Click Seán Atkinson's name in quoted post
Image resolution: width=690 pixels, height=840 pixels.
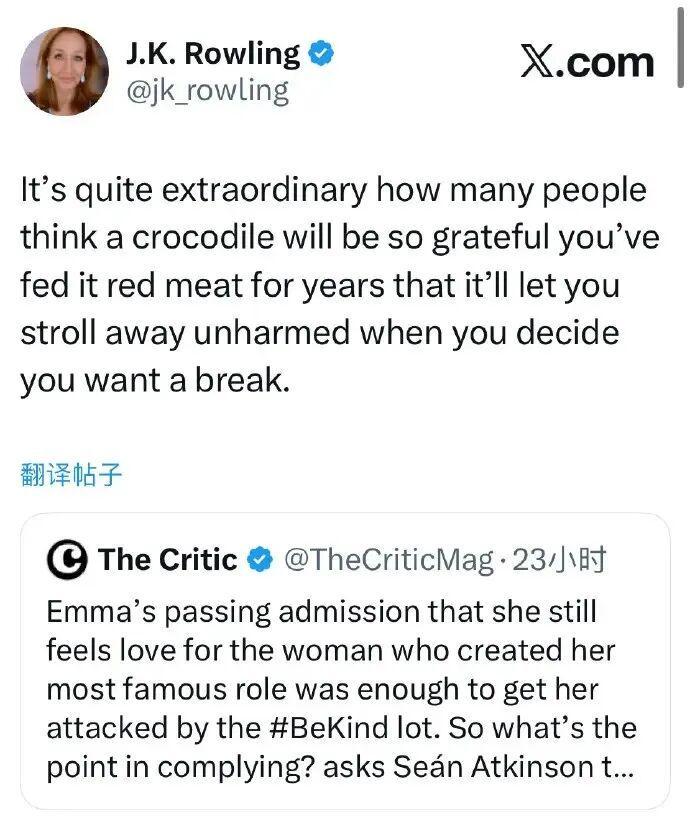[503, 766]
